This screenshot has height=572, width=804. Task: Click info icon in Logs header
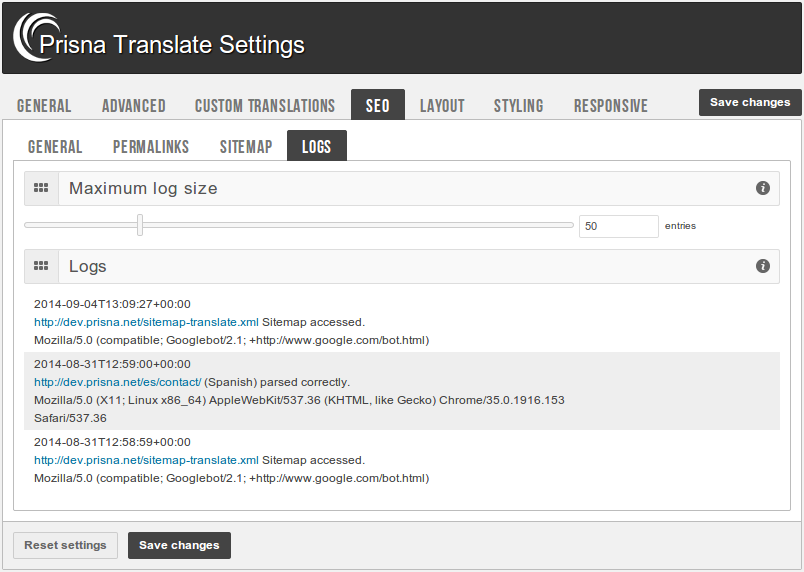pyautogui.click(x=763, y=266)
